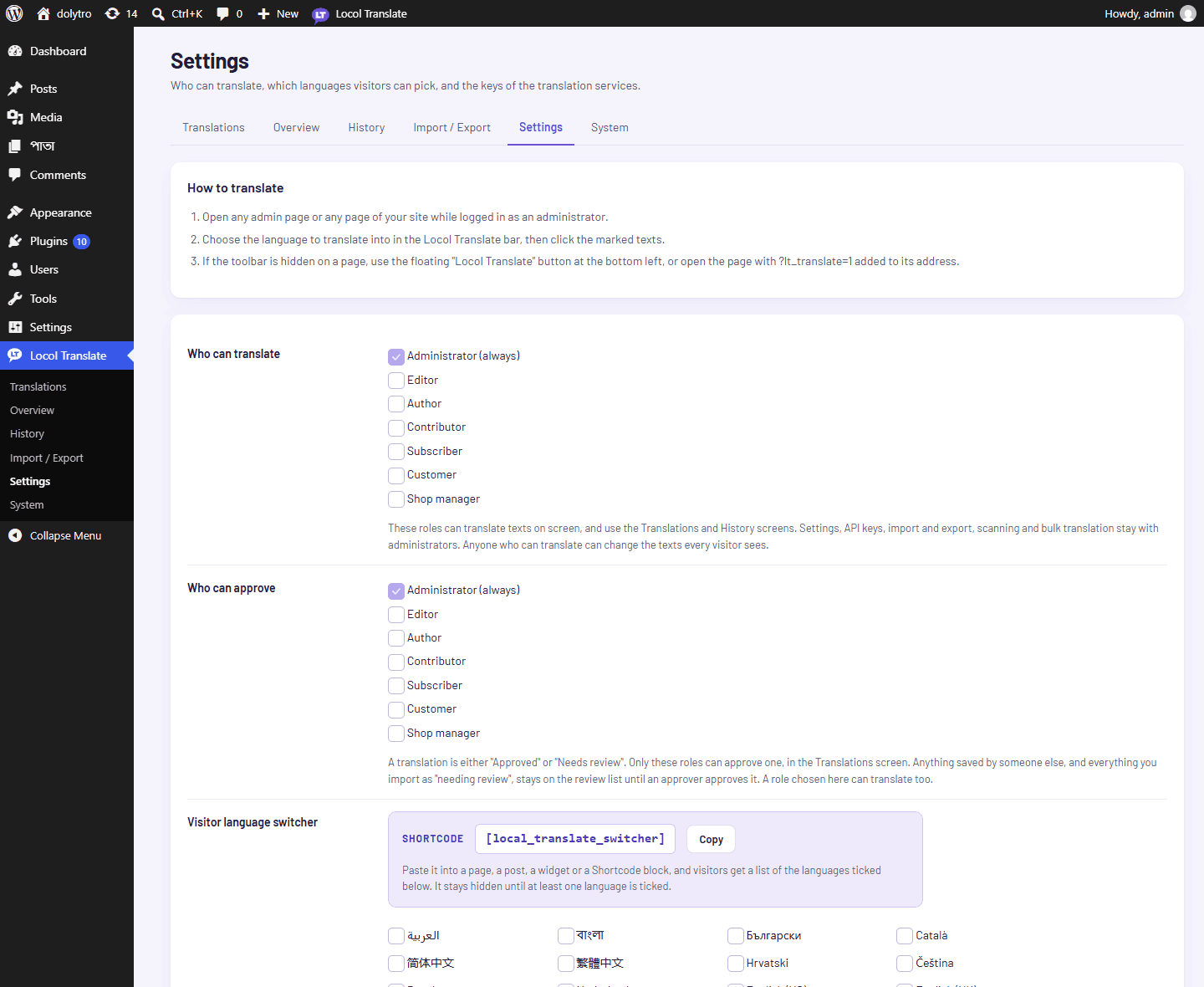
Task: Open Import / Export in sidebar submenu
Action: [47, 458]
